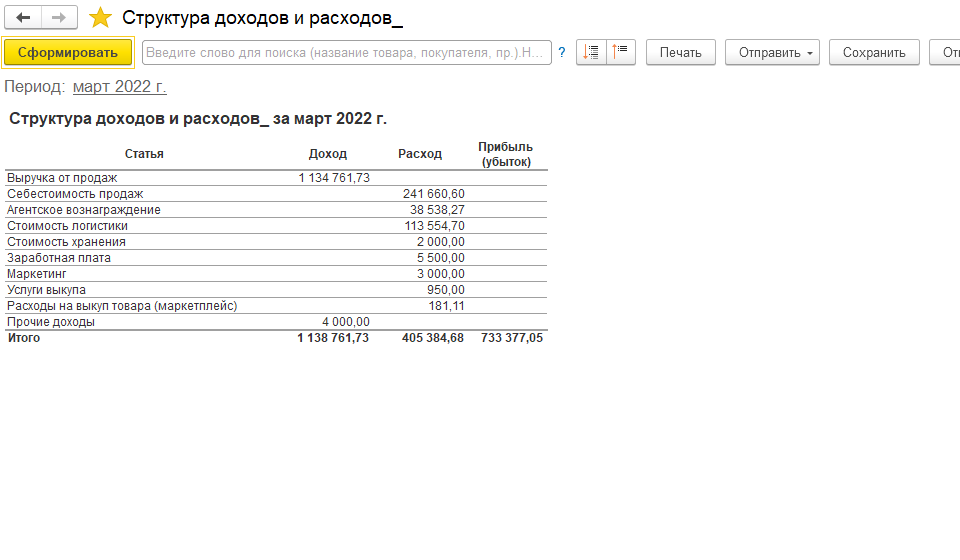The width and height of the screenshot is (960, 560).
Task: Select the Себестоимость продаж row
Action: (x=75, y=194)
